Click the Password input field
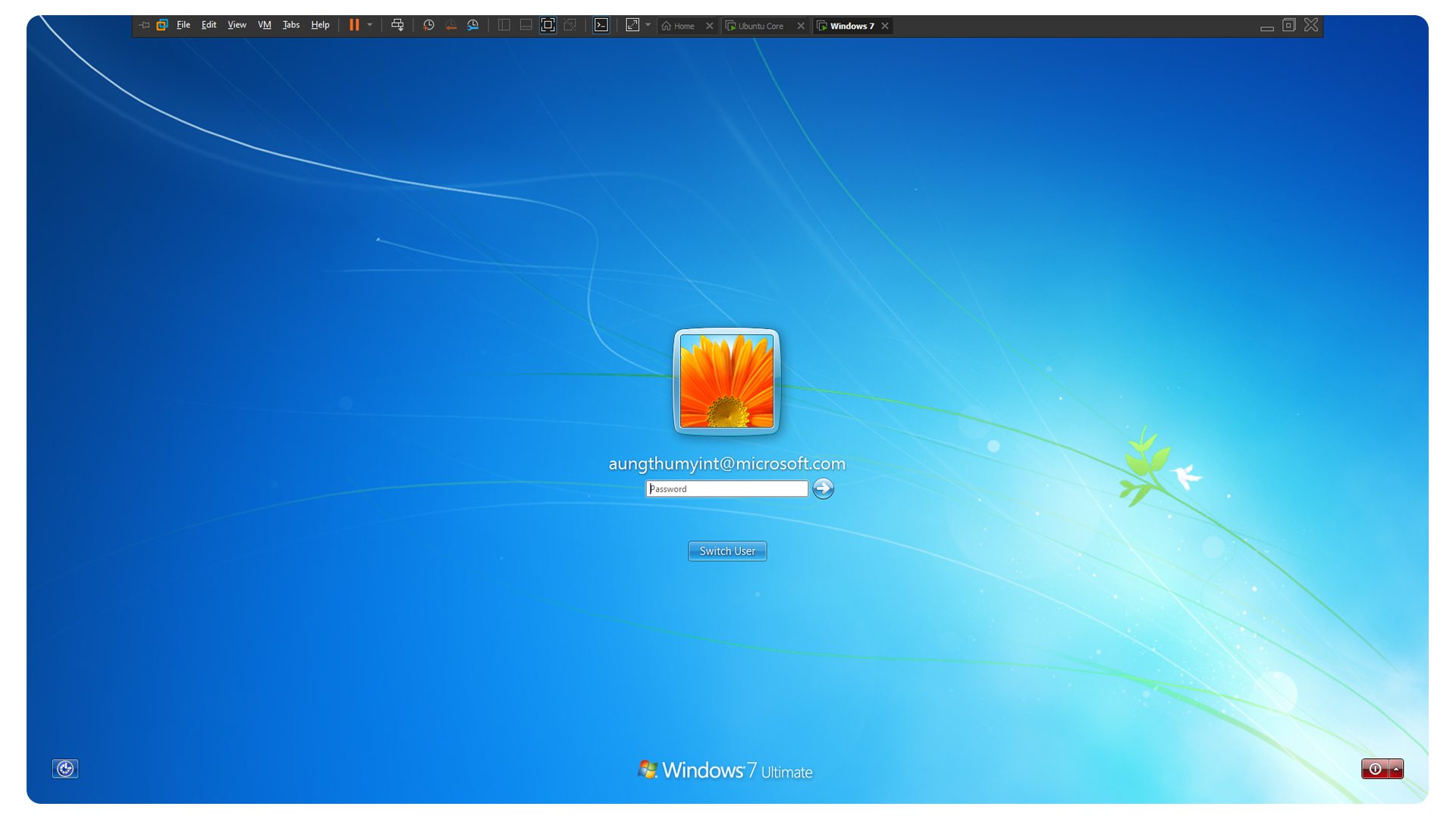This screenshot has width=1456, height=819. (x=726, y=489)
